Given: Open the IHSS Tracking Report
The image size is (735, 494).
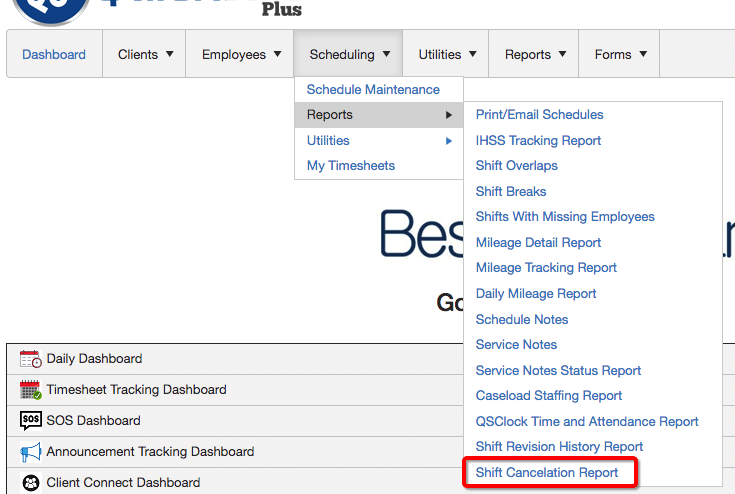Looking at the screenshot, I should coord(538,140).
